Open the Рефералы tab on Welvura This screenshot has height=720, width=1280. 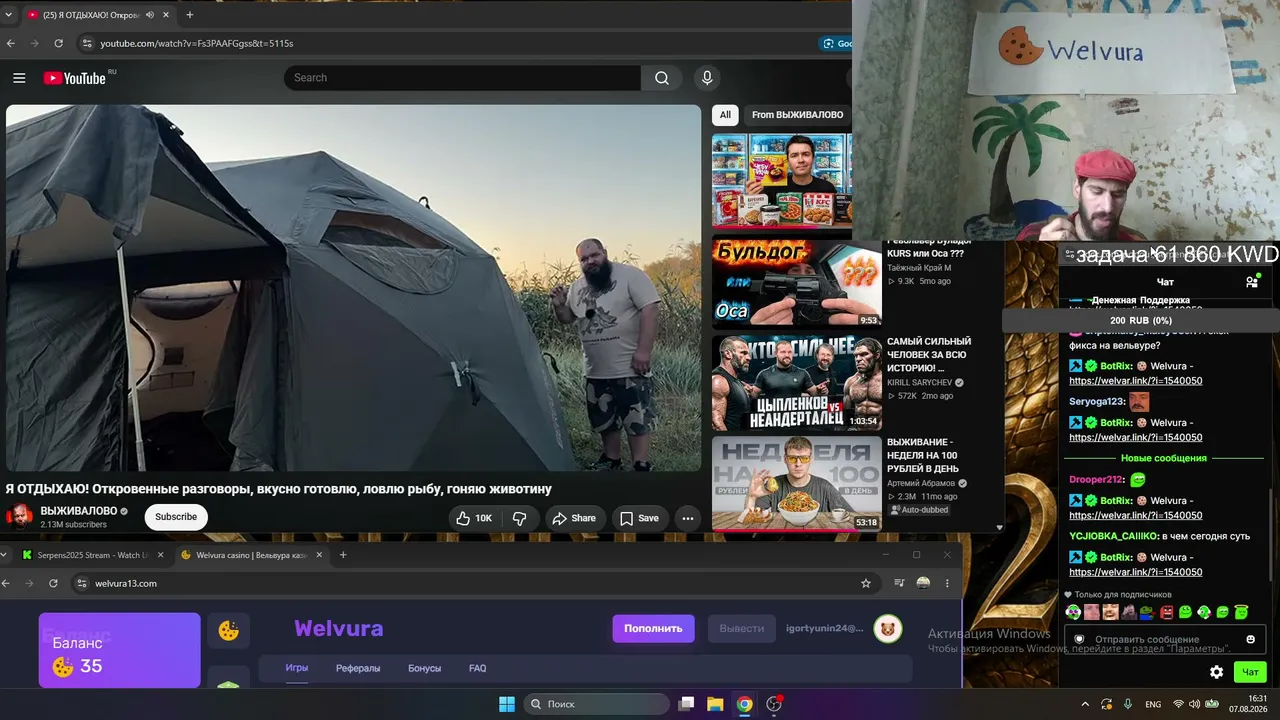(358, 668)
